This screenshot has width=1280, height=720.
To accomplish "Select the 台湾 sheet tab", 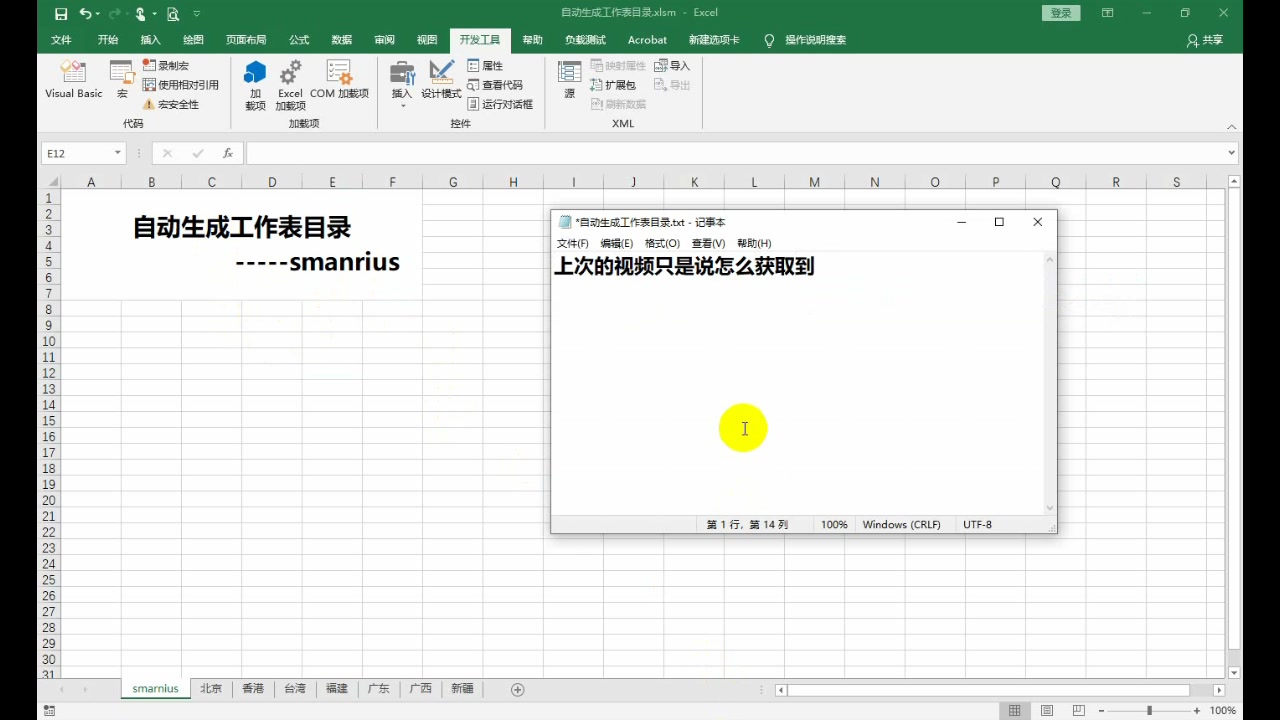I will 295,689.
